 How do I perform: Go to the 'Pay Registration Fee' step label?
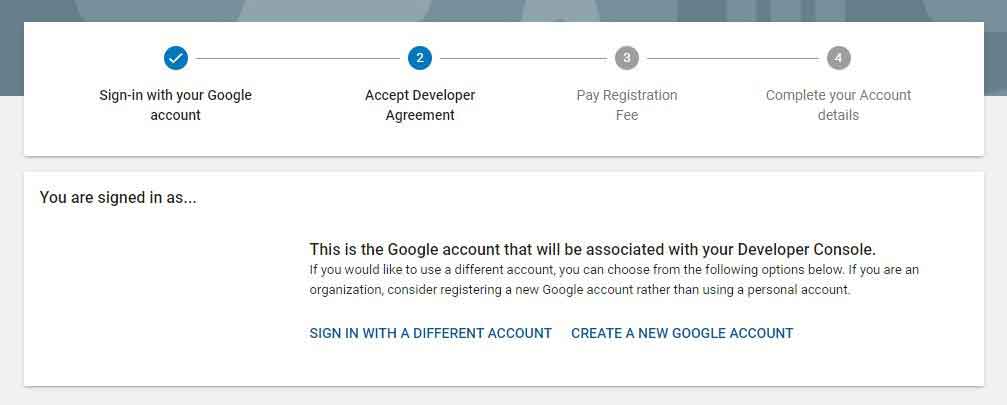627,105
